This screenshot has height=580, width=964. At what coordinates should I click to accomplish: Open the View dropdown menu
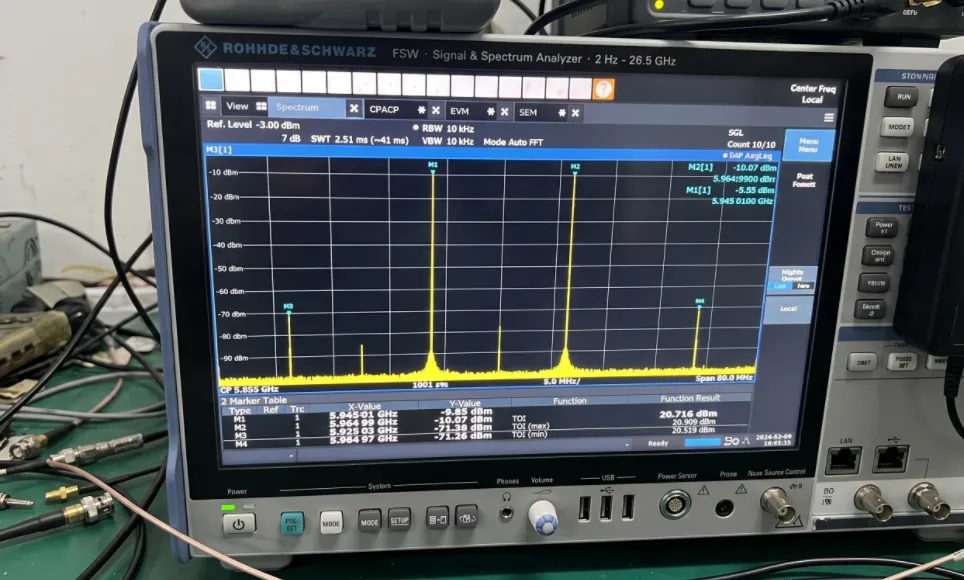[237, 105]
